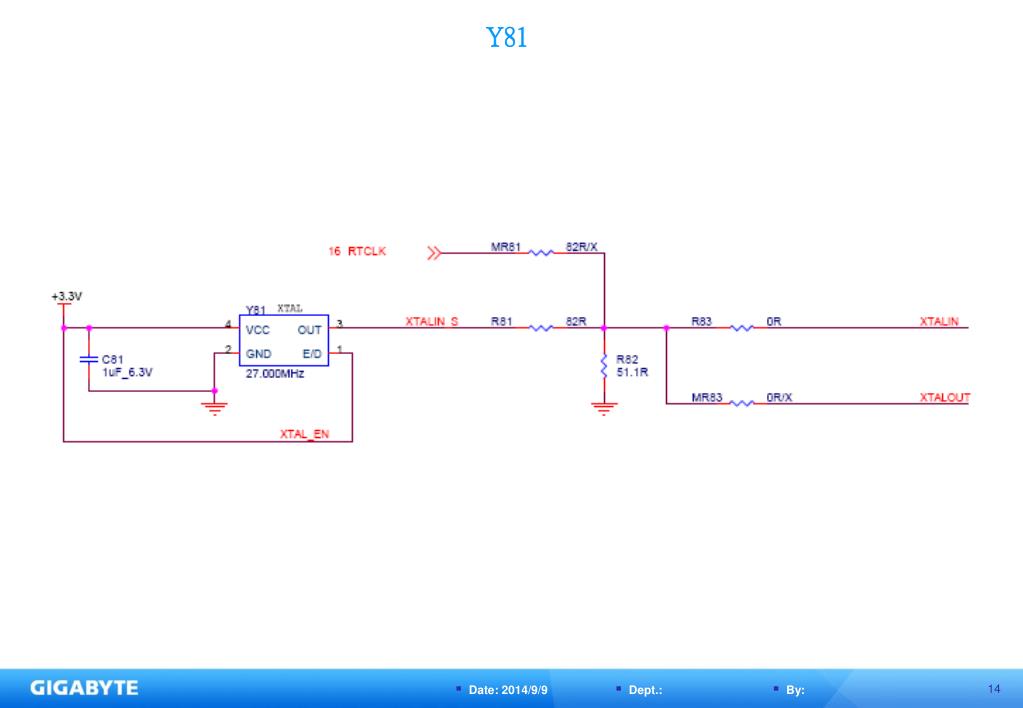This screenshot has width=1023, height=708.
Task: Click the page number 14
Action: (994, 688)
